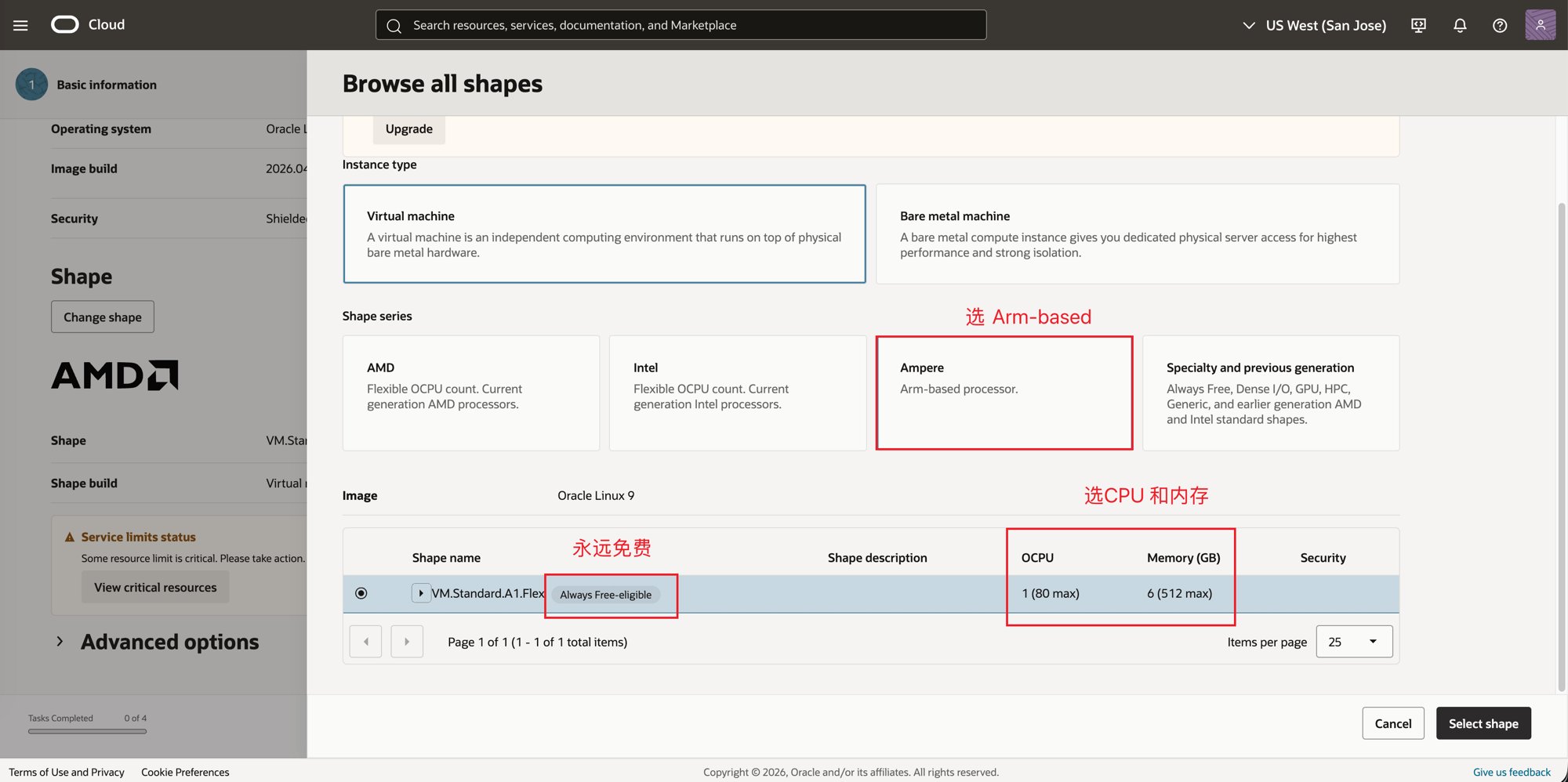The image size is (1568, 782).
Task: Click the service limits warning triangle icon
Action: point(70,537)
